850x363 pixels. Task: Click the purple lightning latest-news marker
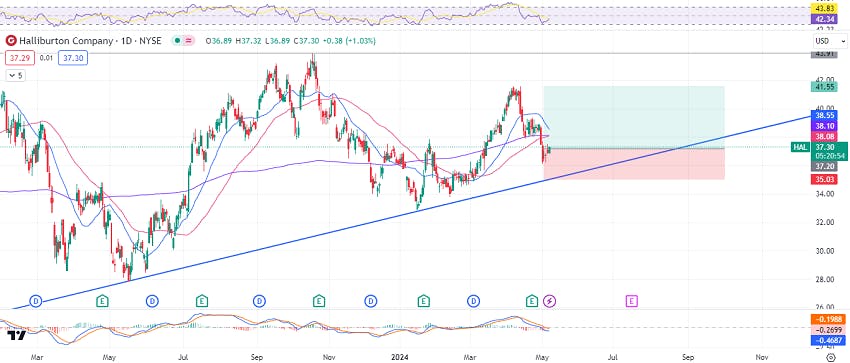point(550,301)
